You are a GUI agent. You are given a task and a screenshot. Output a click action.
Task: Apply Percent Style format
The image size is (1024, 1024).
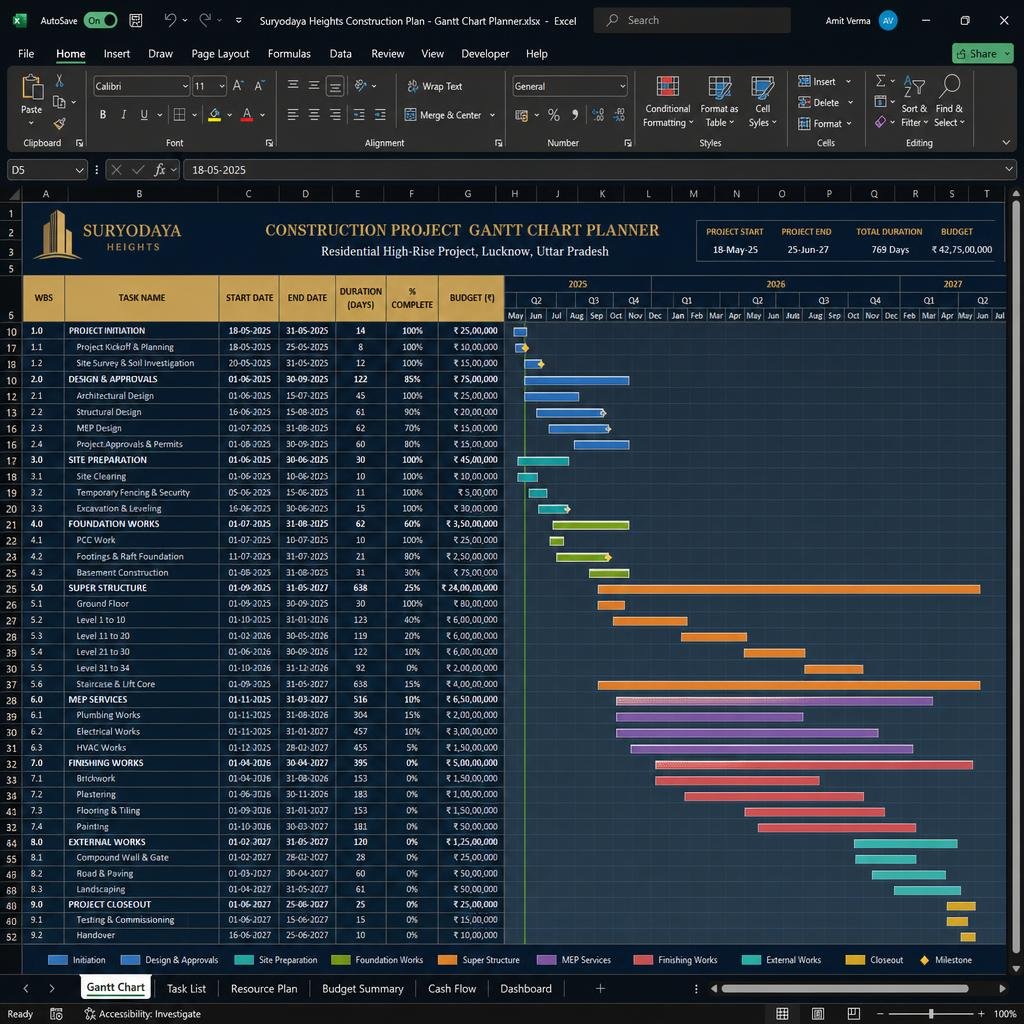554,116
